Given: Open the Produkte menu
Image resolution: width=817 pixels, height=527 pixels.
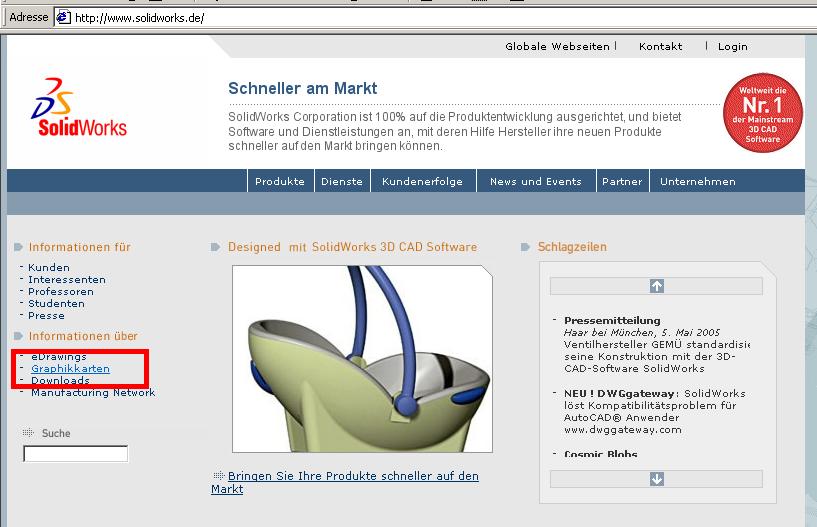Looking at the screenshot, I should point(280,181).
